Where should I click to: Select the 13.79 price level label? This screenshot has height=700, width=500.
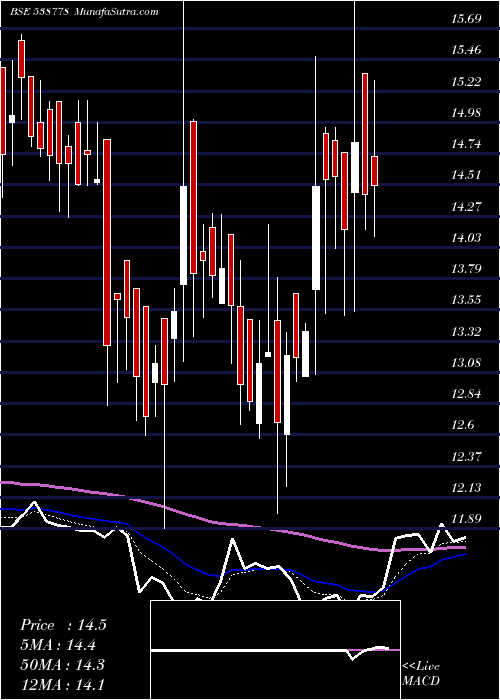(x=467, y=269)
